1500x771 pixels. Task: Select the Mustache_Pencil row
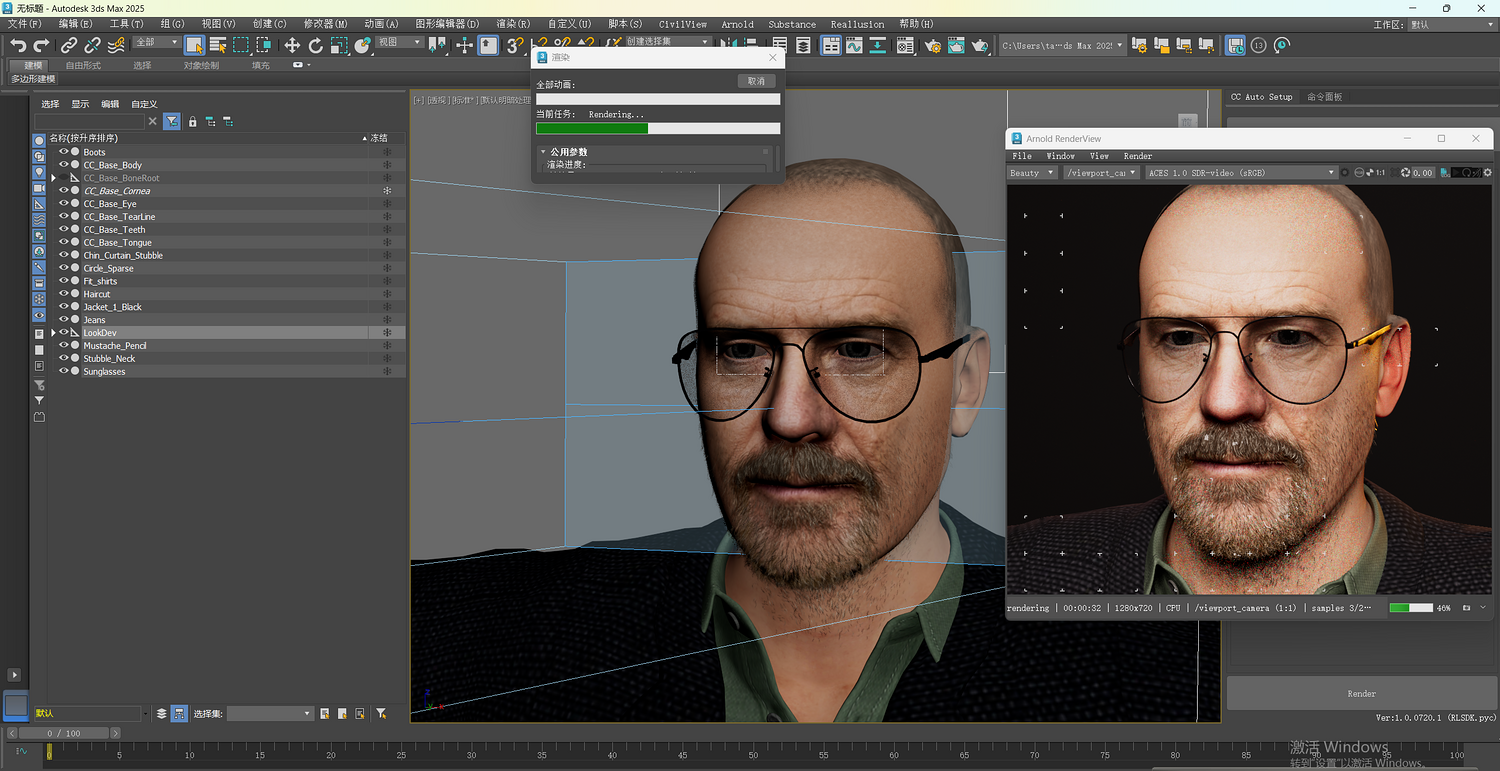(x=228, y=346)
